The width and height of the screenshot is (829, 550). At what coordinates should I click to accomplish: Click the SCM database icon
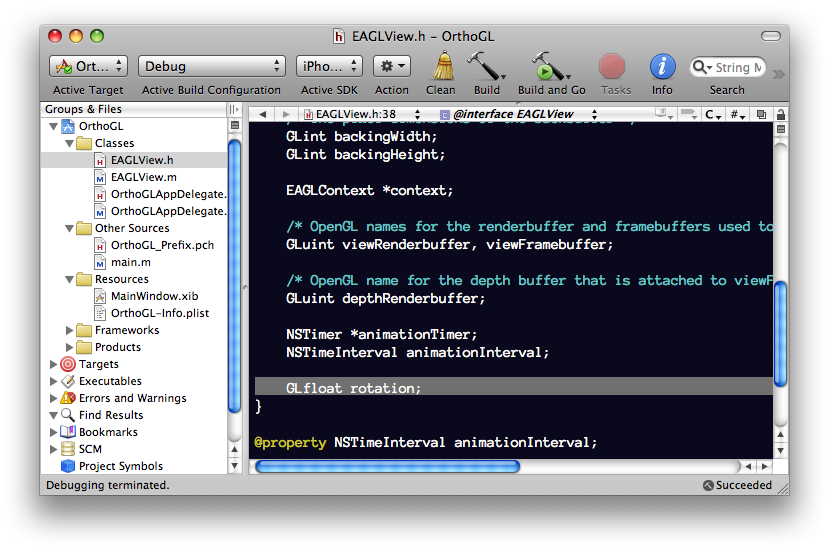click(68, 449)
